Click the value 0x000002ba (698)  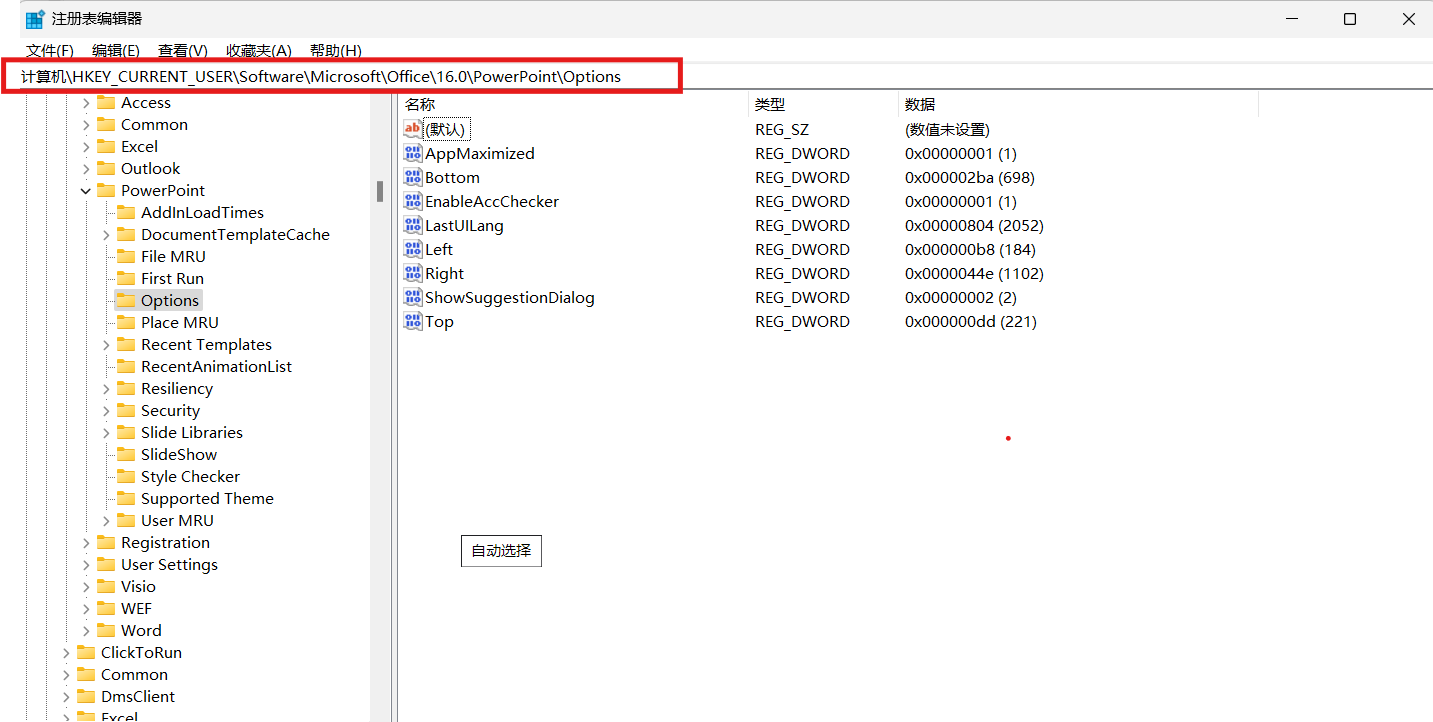[970, 177]
